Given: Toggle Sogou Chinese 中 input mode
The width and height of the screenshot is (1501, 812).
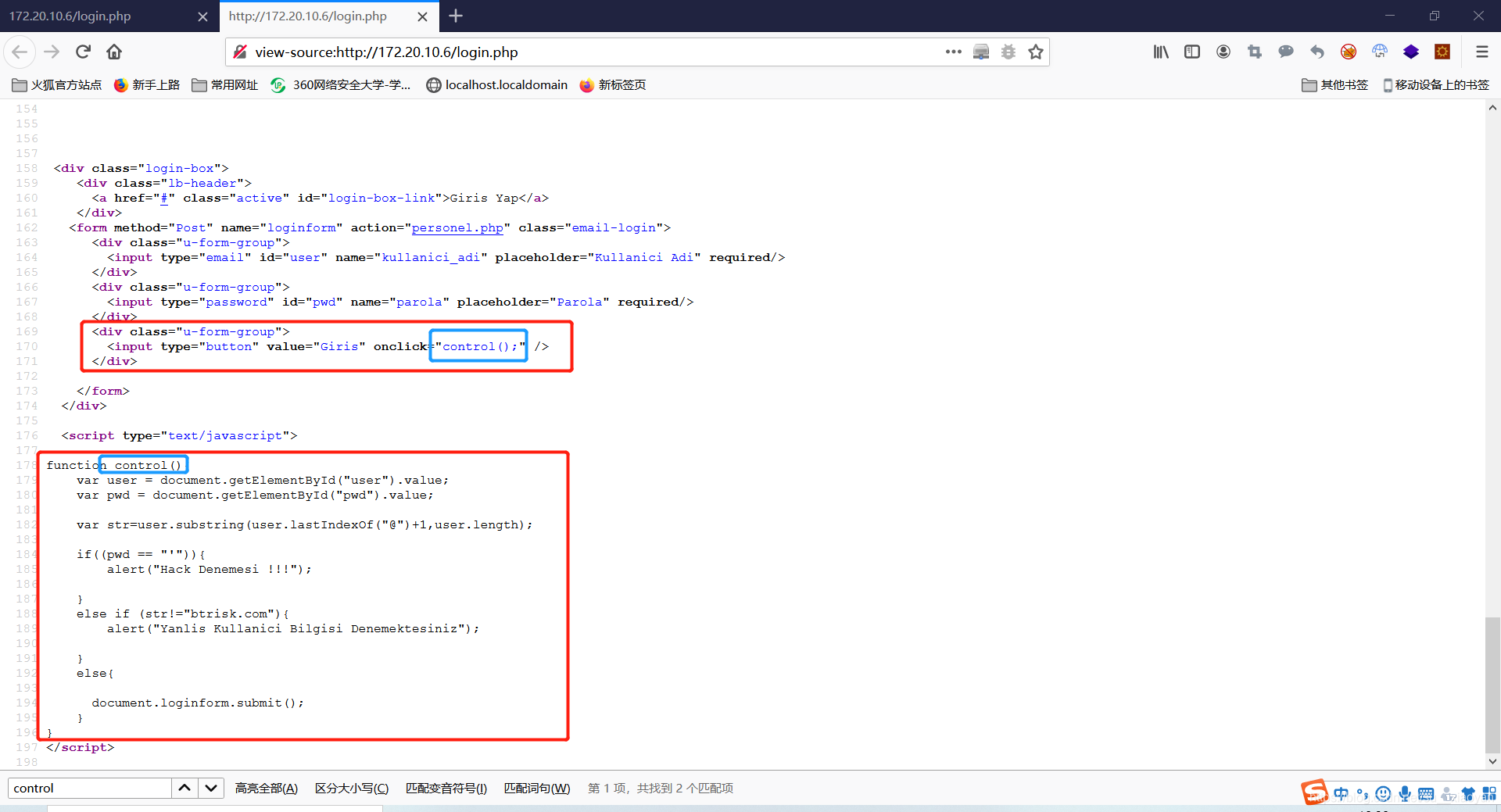Looking at the screenshot, I should (1342, 794).
